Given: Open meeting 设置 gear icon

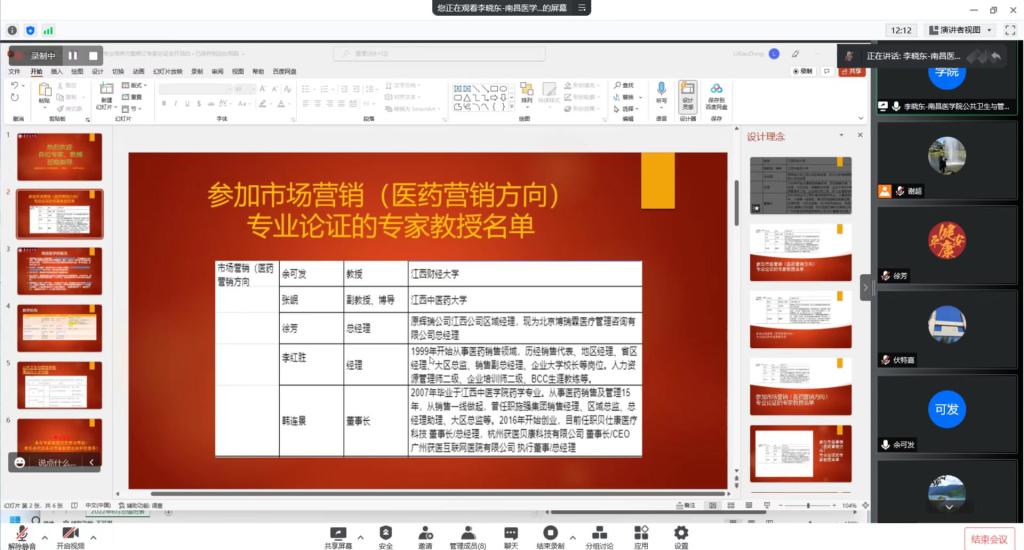Looking at the screenshot, I should tap(681, 535).
